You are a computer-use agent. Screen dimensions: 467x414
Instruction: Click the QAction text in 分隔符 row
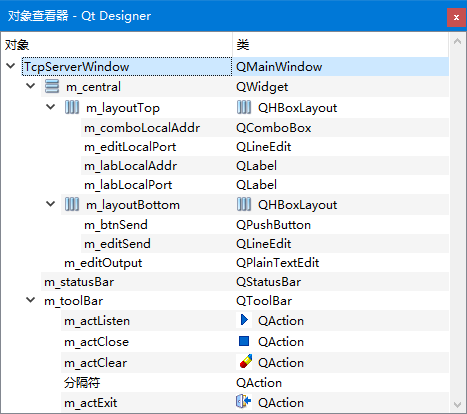tap(259, 383)
